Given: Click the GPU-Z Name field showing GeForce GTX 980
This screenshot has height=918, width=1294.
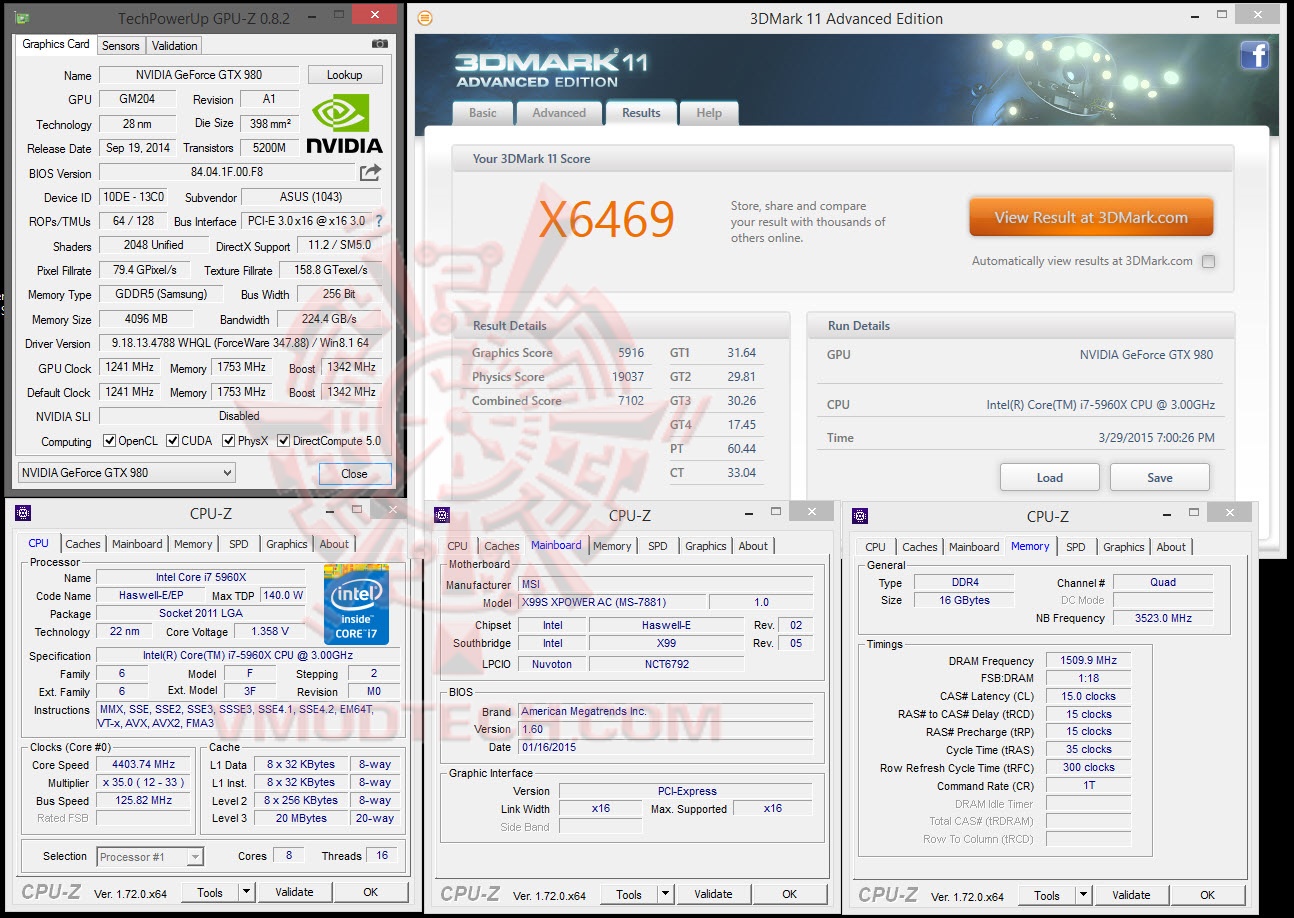Looking at the screenshot, I should pos(198,75).
